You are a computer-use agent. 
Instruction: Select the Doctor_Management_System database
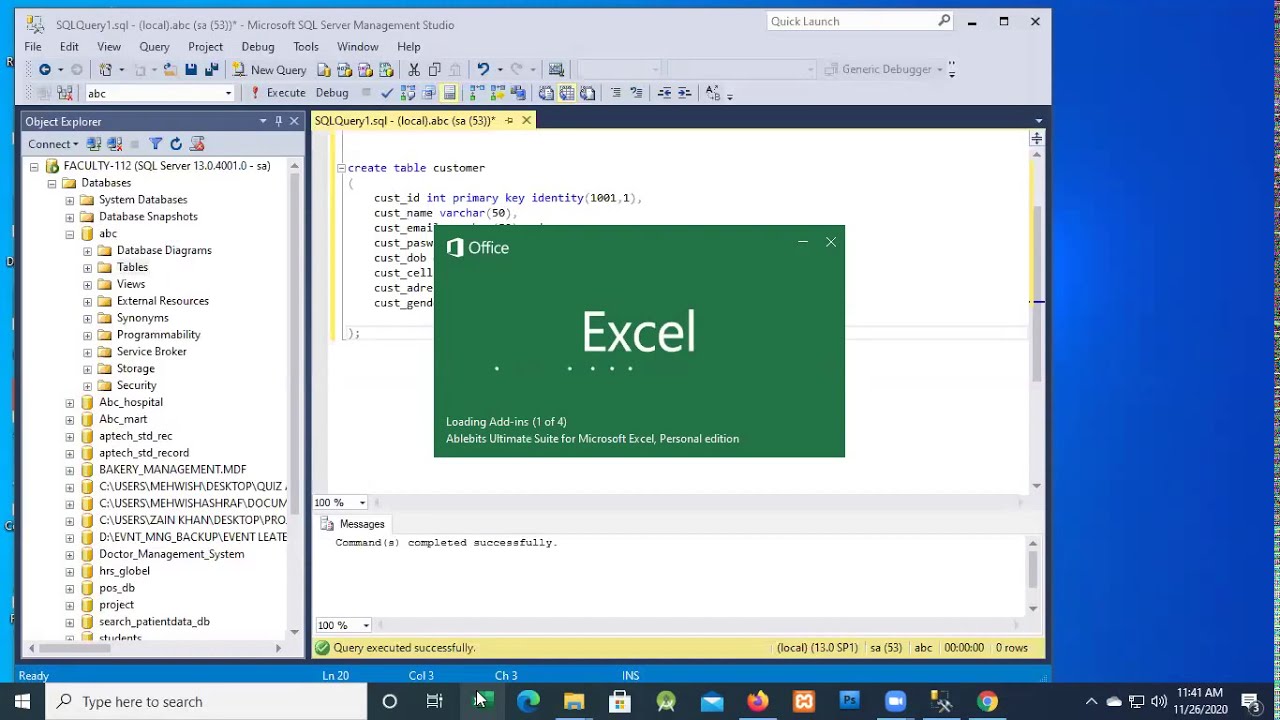coord(171,554)
